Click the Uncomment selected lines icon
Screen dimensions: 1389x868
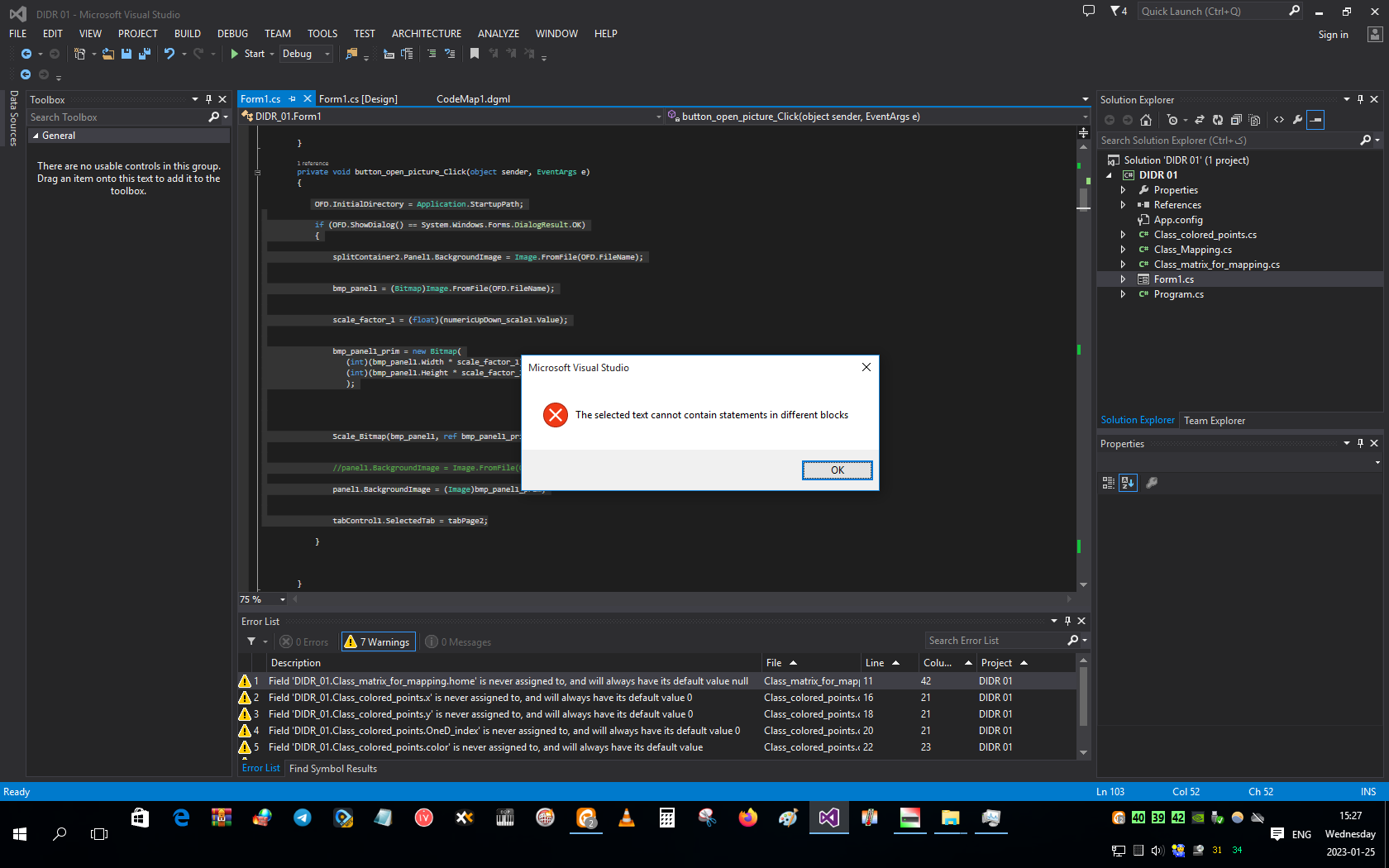click(450, 54)
